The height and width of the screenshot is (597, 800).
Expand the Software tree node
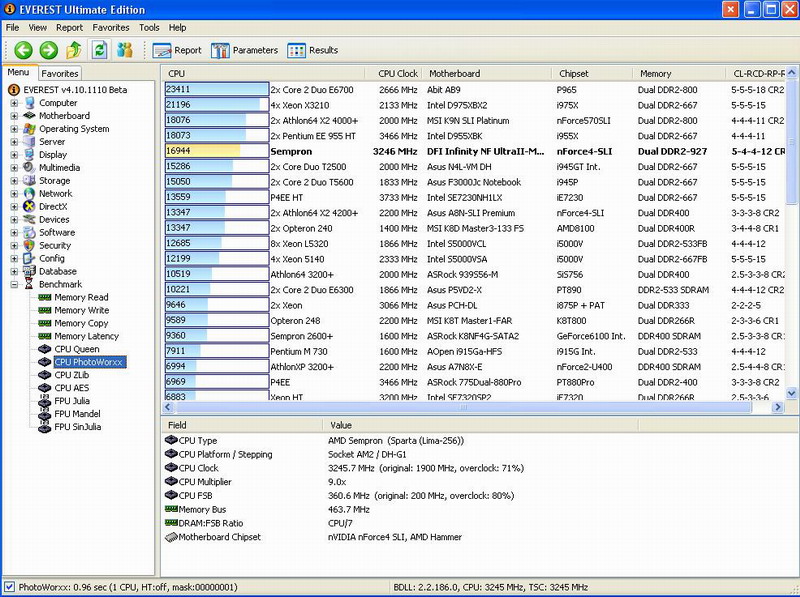[14, 232]
